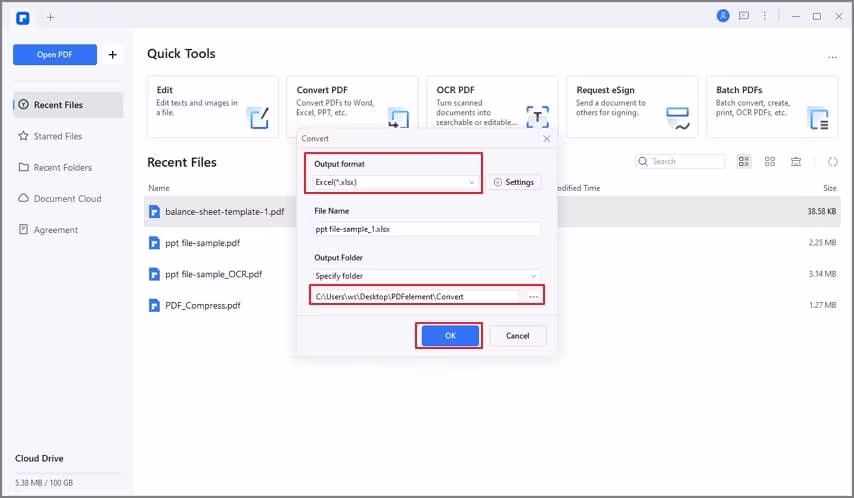The height and width of the screenshot is (498, 854).
Task: Switch recent files to list view
Action: (x=744, y=161)
